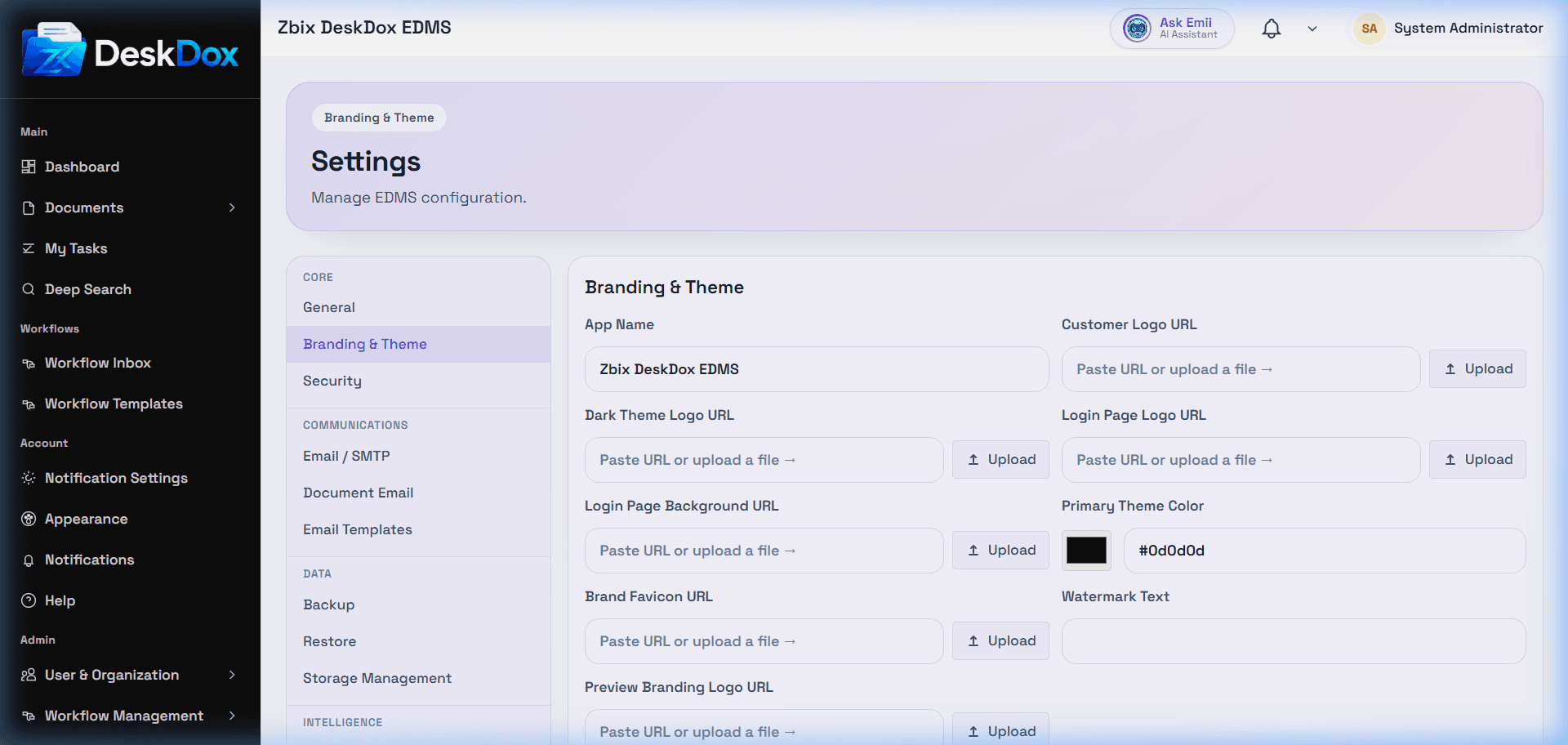Upload a Customer Logo file

1477,369
